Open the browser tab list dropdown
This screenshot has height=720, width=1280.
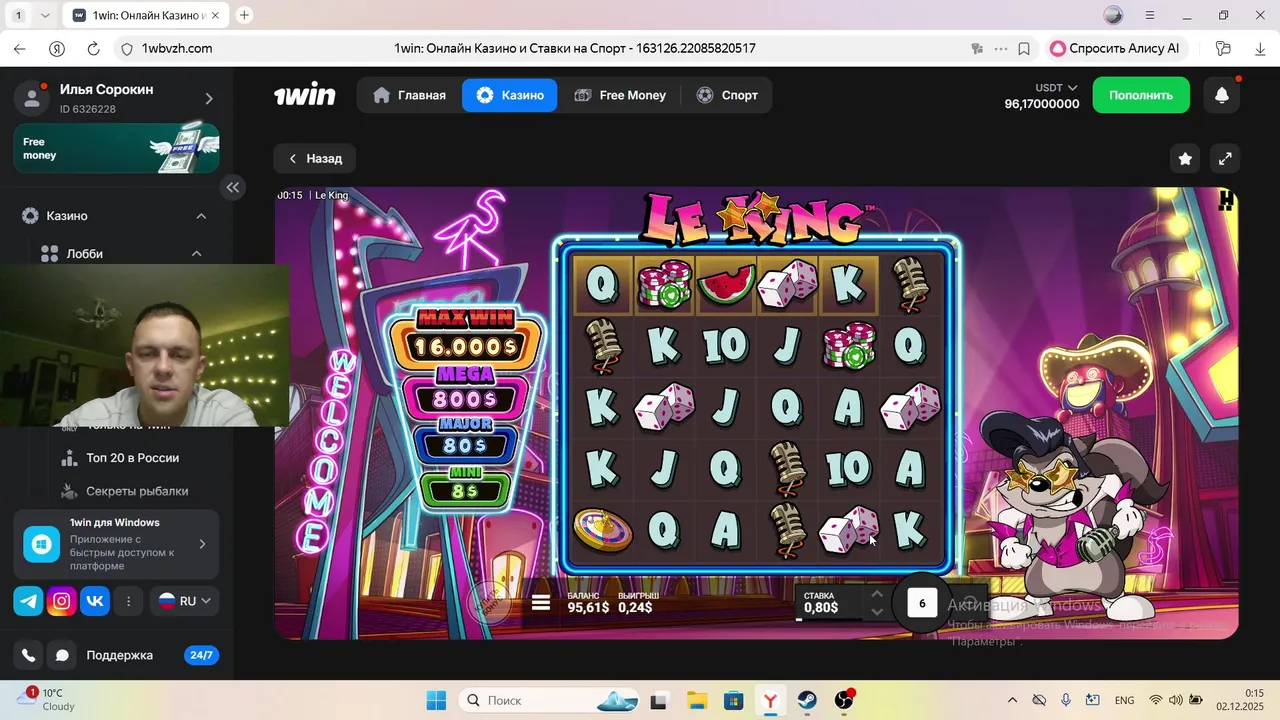point(45,15)
